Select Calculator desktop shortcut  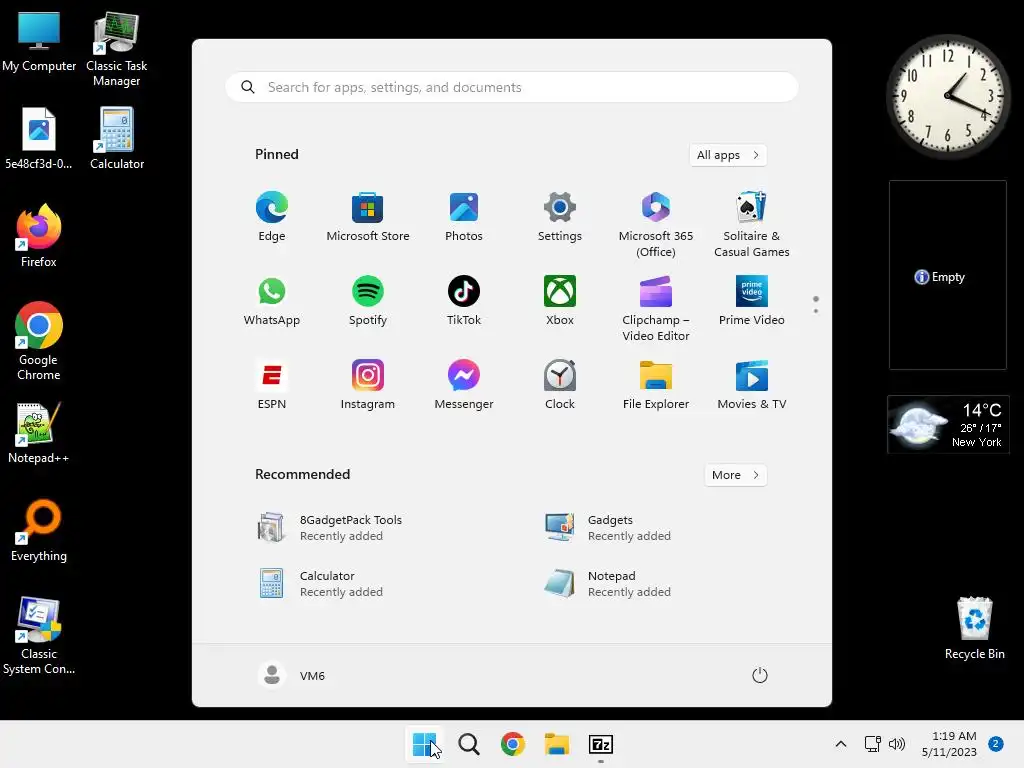coord(116,138)
